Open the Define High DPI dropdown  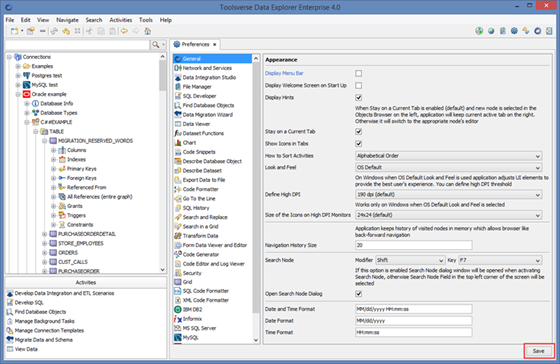(449, 195)
